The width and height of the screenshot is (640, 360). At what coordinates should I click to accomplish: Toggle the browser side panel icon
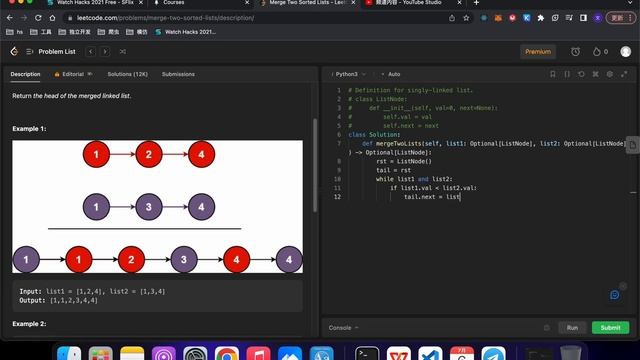(x=583, y=18)
